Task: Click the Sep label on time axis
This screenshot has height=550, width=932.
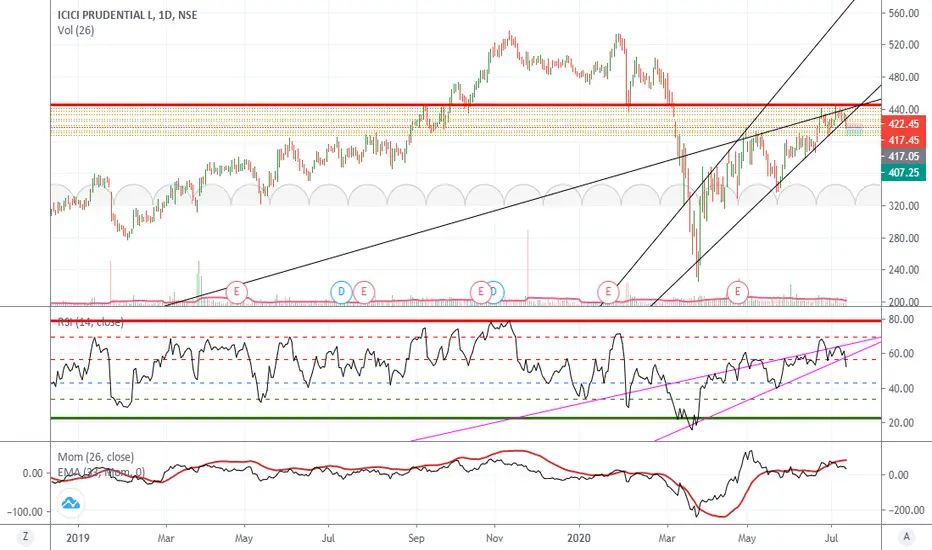Action: (x=416, y=538)
